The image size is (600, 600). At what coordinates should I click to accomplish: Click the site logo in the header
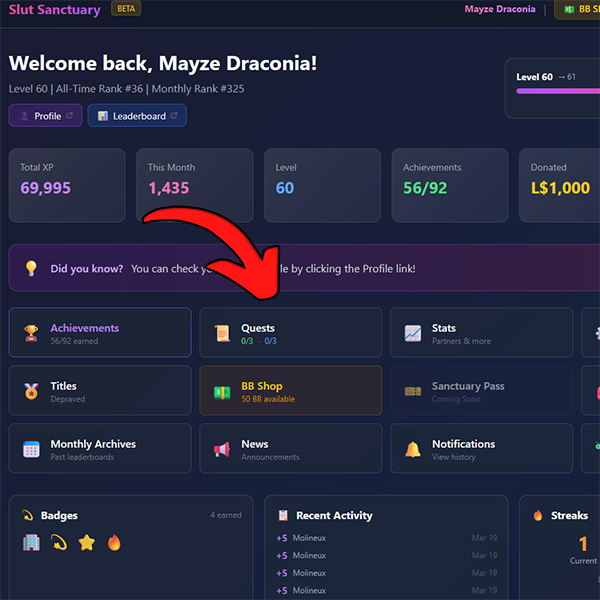click(54, 10)
